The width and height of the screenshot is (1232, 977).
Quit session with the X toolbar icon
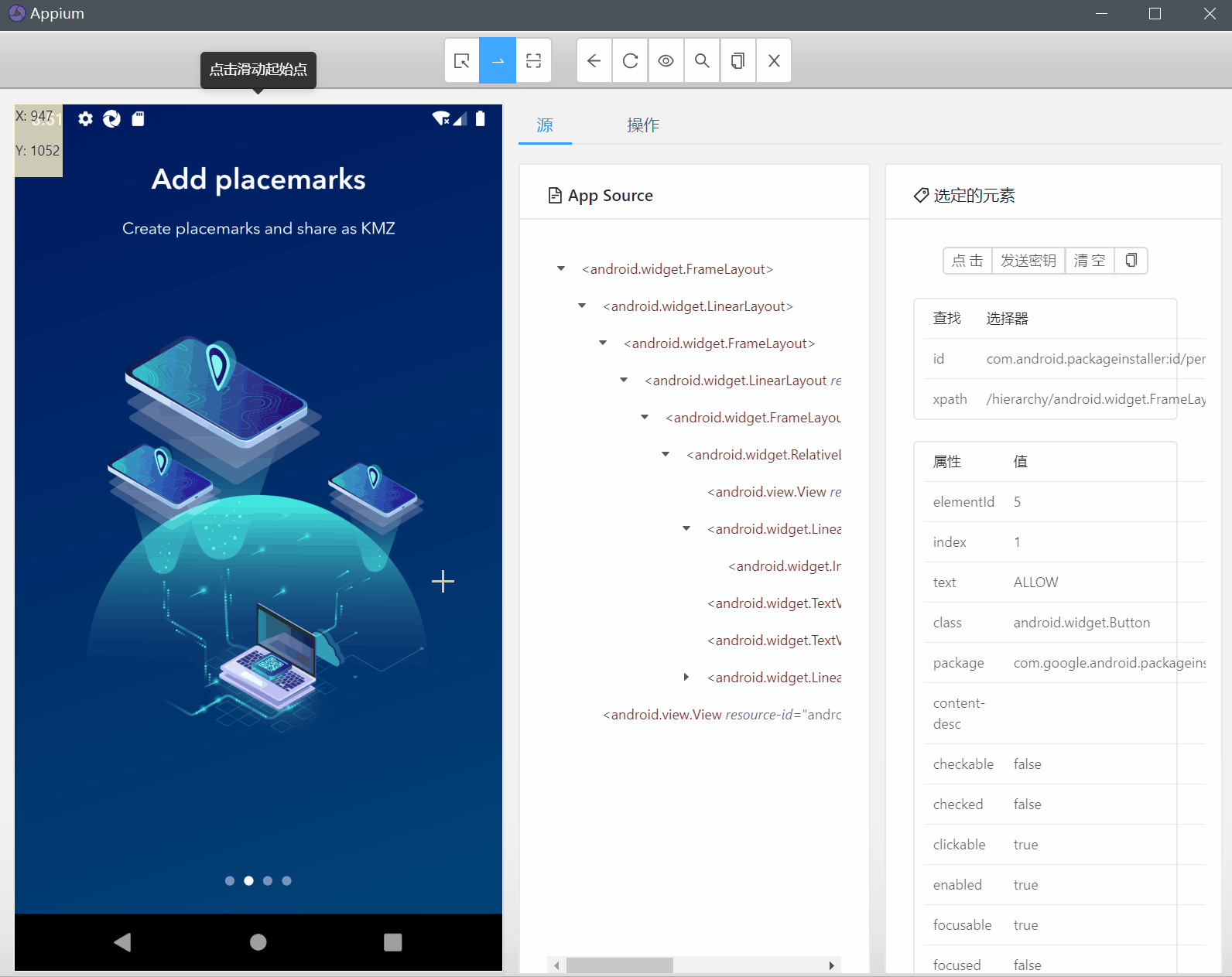coord(774,60)
